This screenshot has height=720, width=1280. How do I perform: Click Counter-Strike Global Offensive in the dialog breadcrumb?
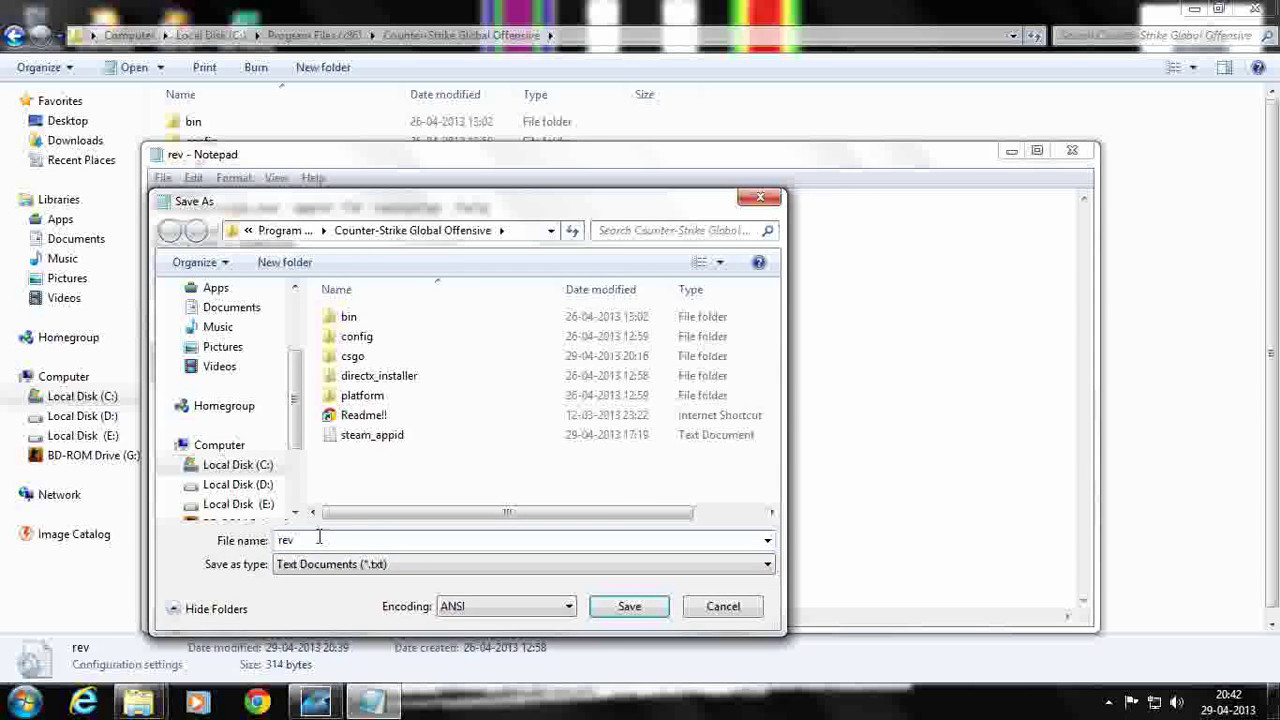pos(412,230)
